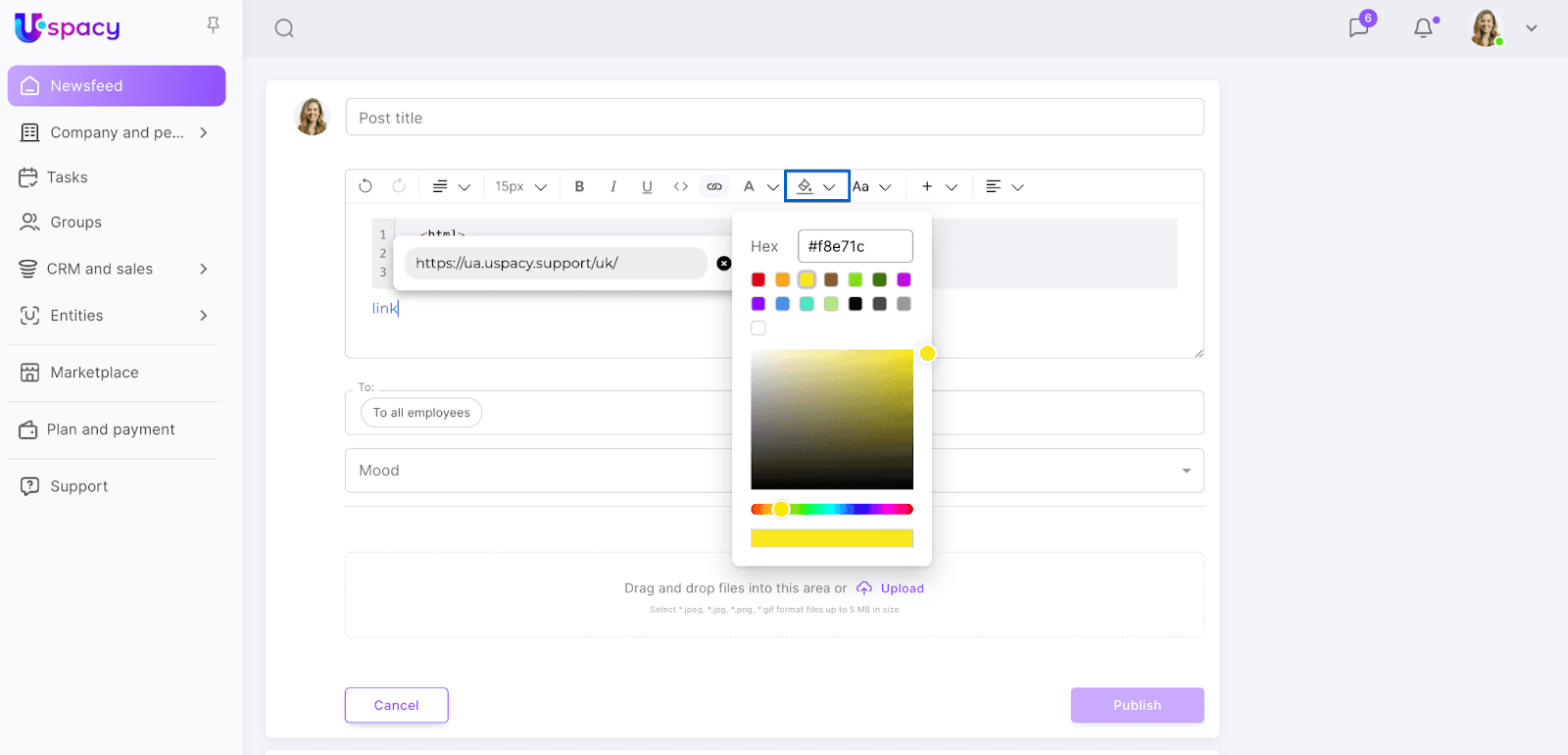1568x755 pixels.
Task: Click the Post title input field
Action: (774, 118)
